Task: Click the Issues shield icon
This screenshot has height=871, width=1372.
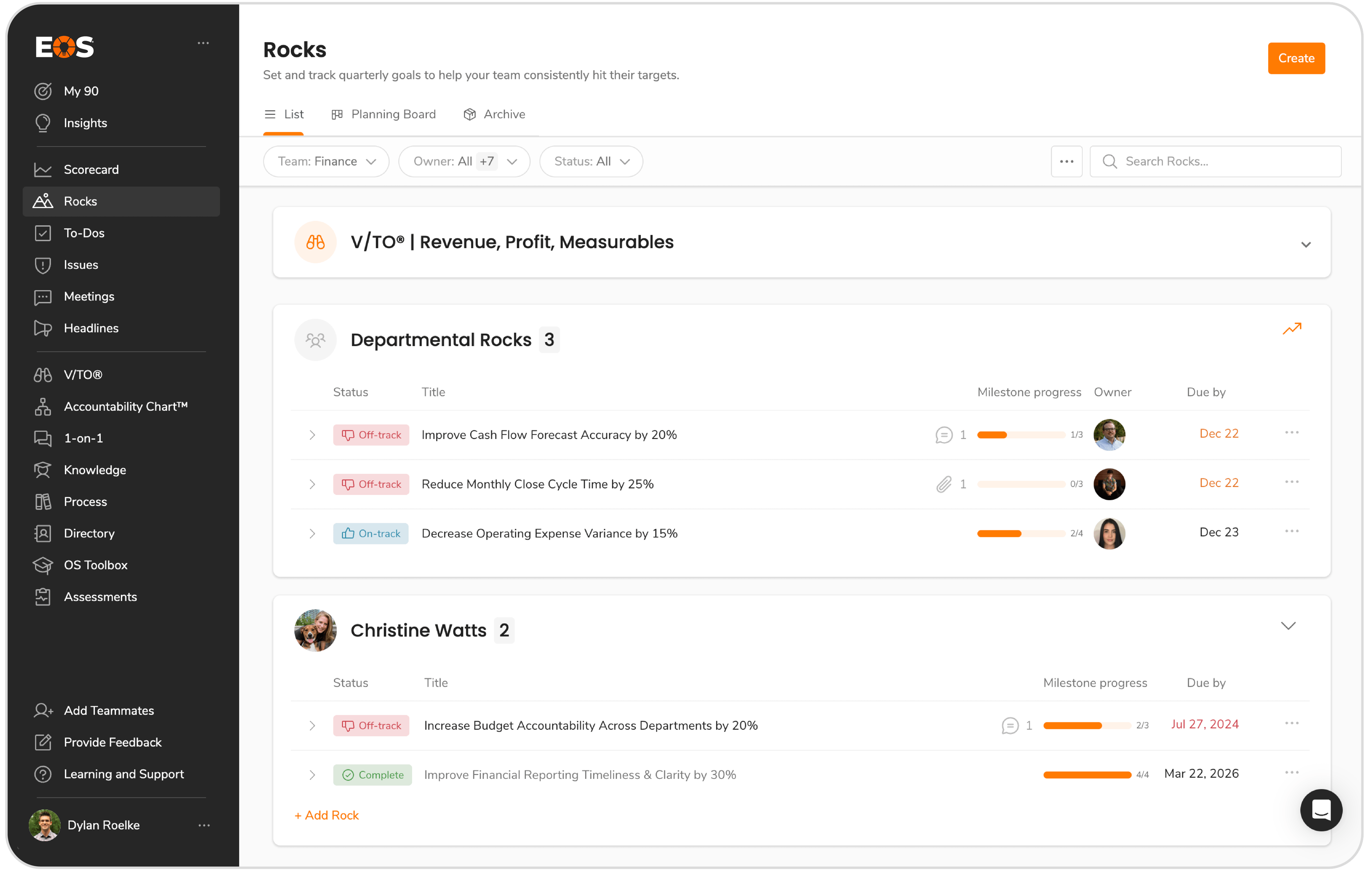Action: 43,265
